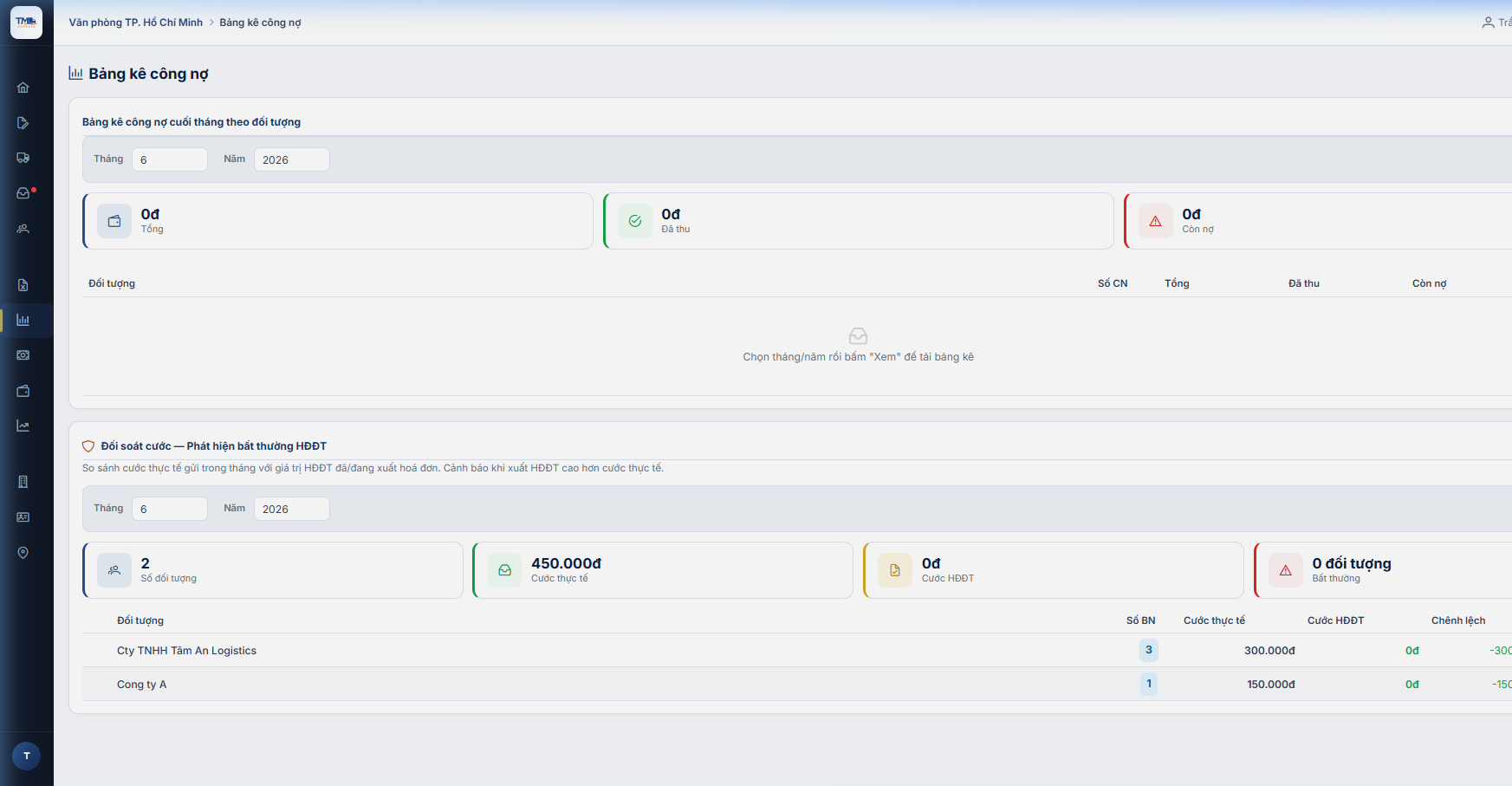Click the warning icon on Bất thường card

[x=1286, y=570]
